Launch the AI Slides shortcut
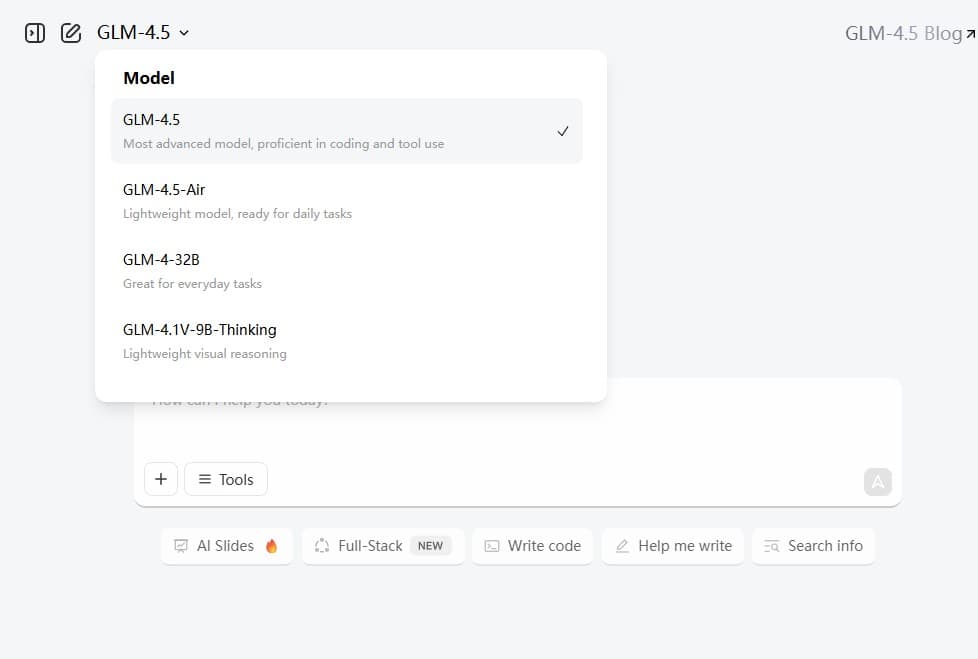Viewport: 978px width, 659px height. [226, 546]
